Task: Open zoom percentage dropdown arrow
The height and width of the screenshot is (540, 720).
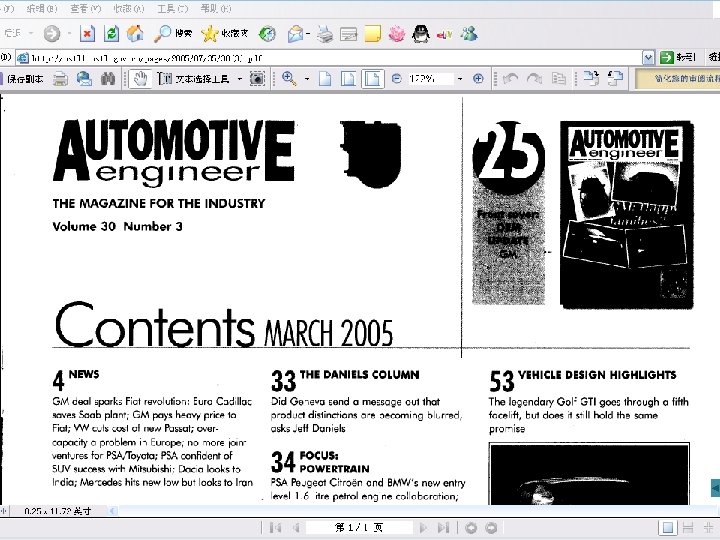Action: (460, 79)
